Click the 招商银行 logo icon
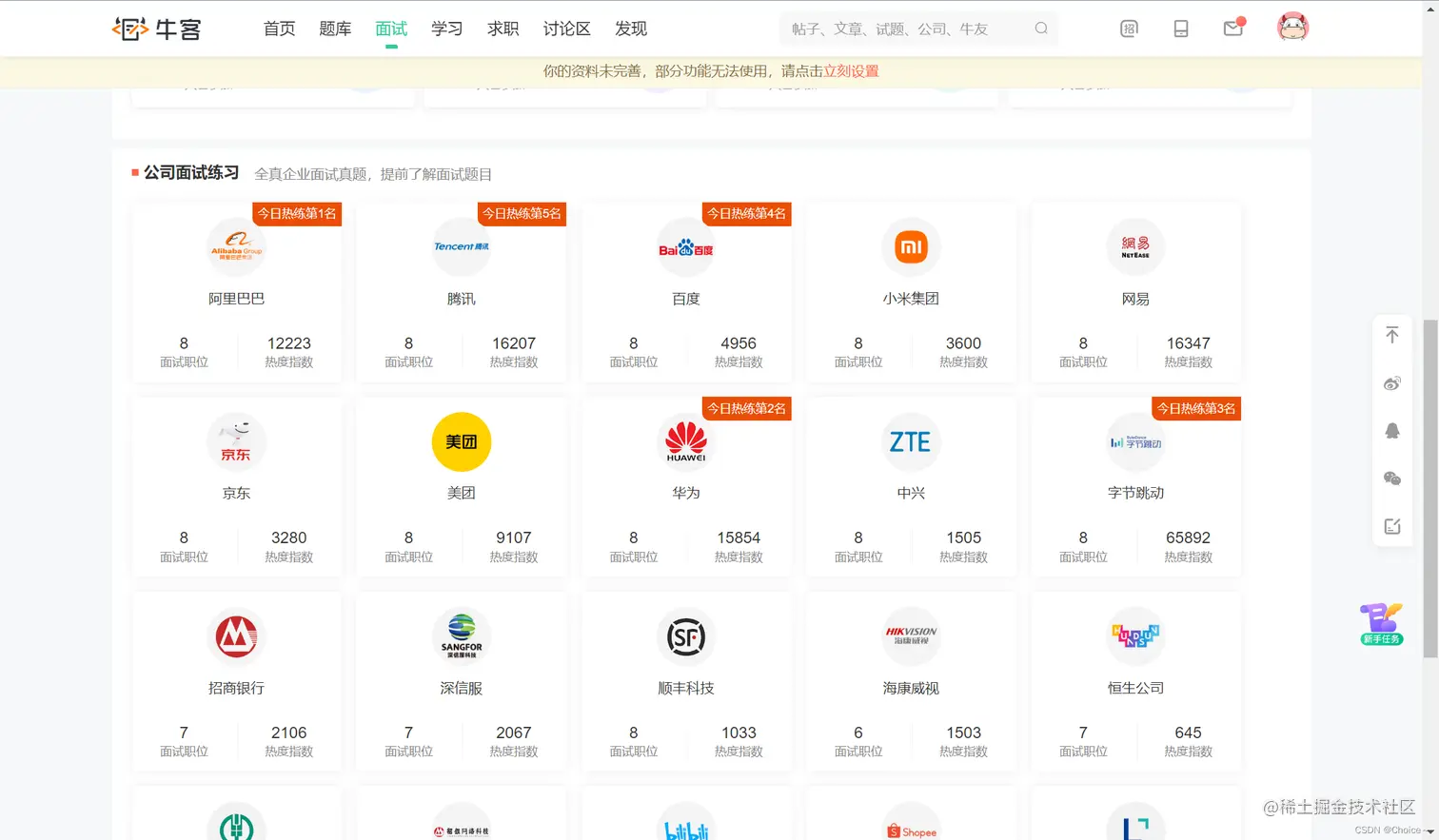 236,636
